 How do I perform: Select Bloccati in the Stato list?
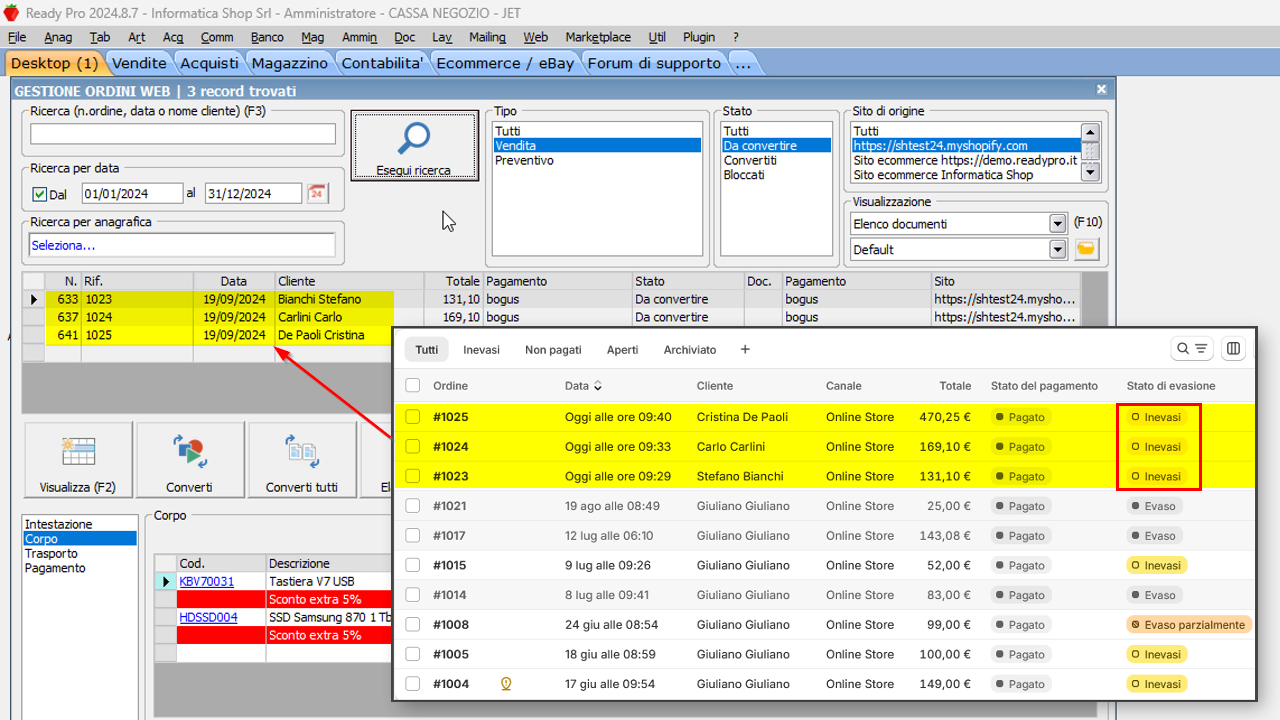coord(776,175)
